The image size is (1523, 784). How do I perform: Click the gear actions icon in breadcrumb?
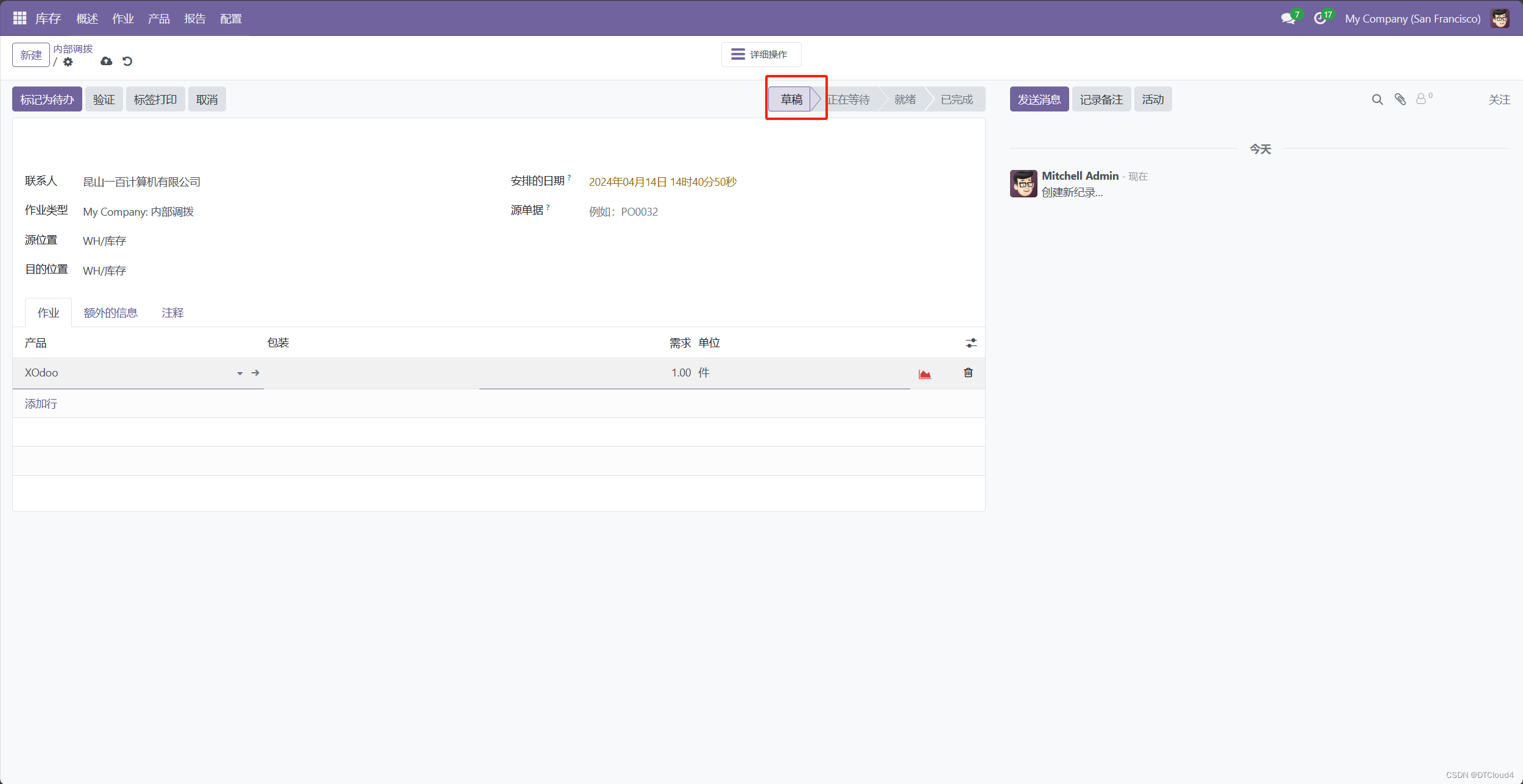pos(68,62)
